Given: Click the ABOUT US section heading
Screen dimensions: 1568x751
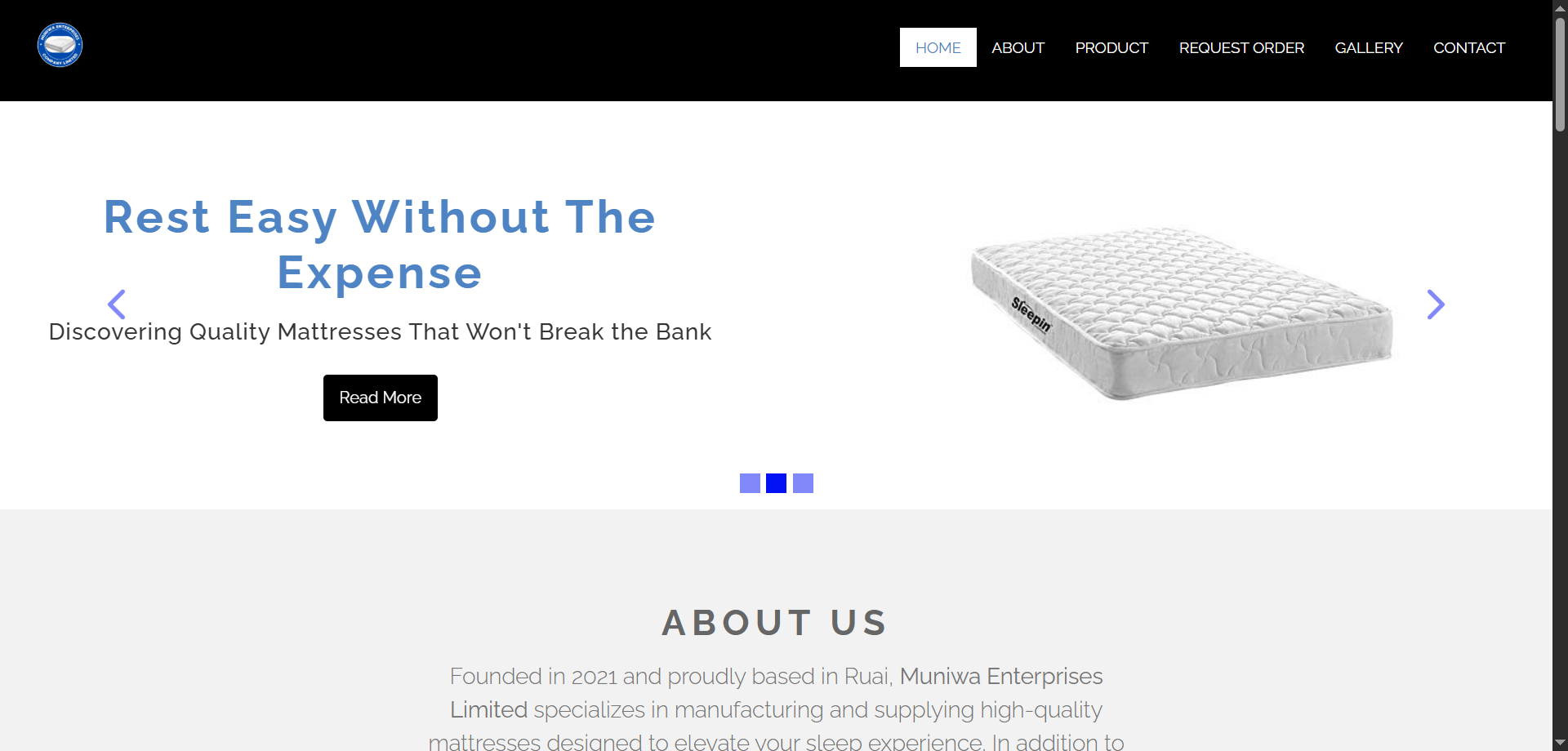Looking at the screenshot, I should click(774, 622).
